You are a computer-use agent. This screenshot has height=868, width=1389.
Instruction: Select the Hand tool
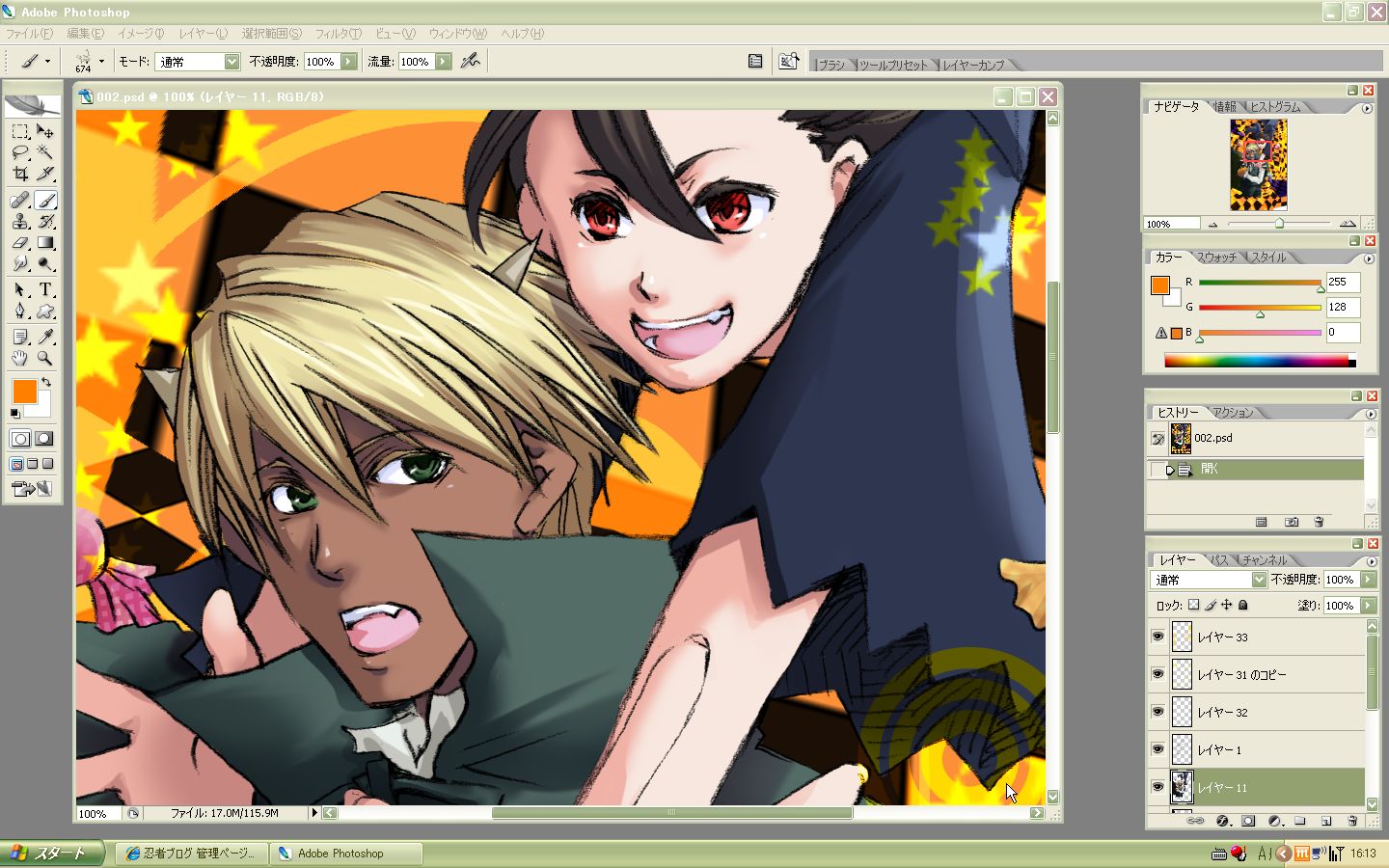(20, 358)
